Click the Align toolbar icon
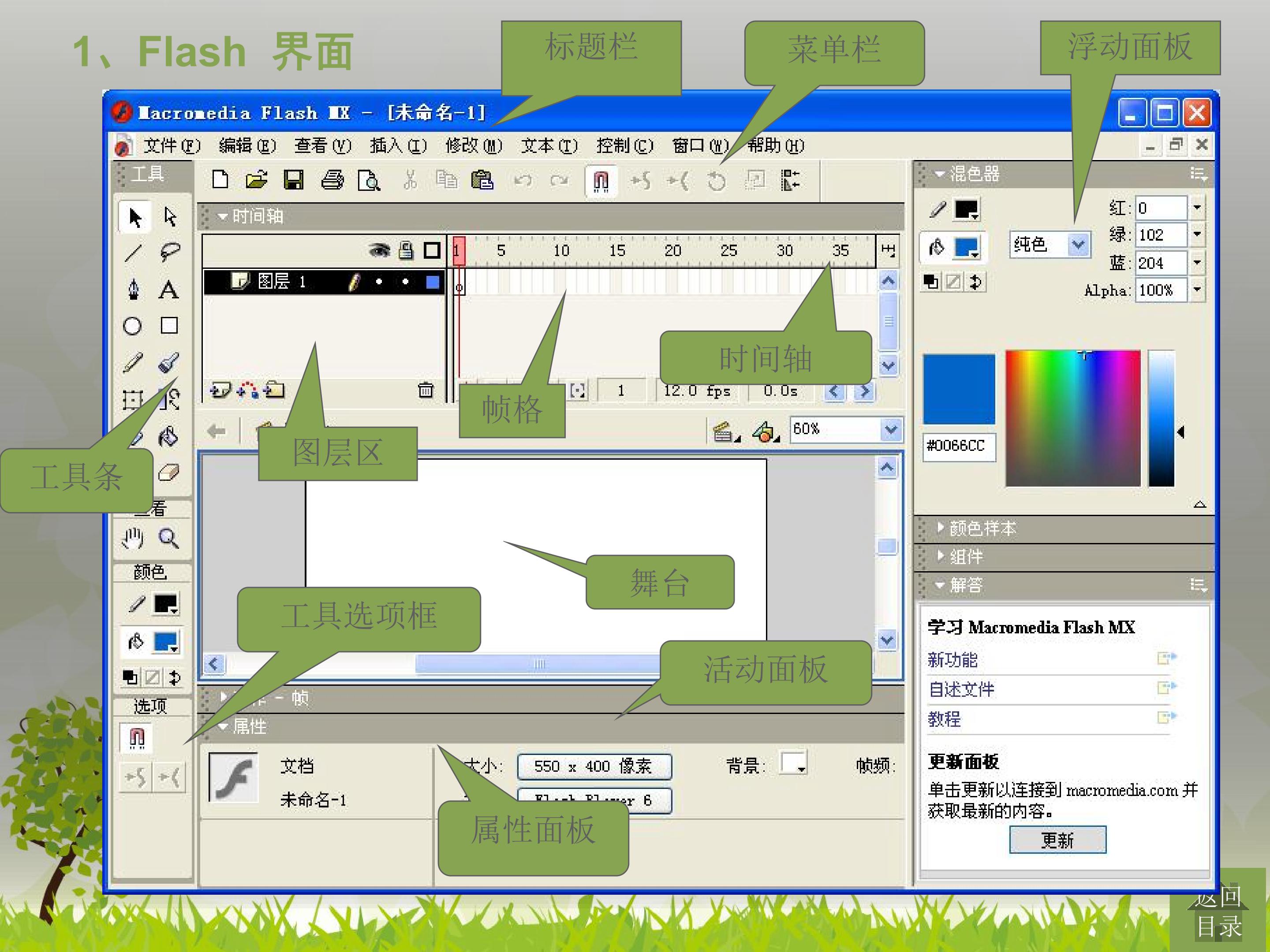 (x=791, y=180)
